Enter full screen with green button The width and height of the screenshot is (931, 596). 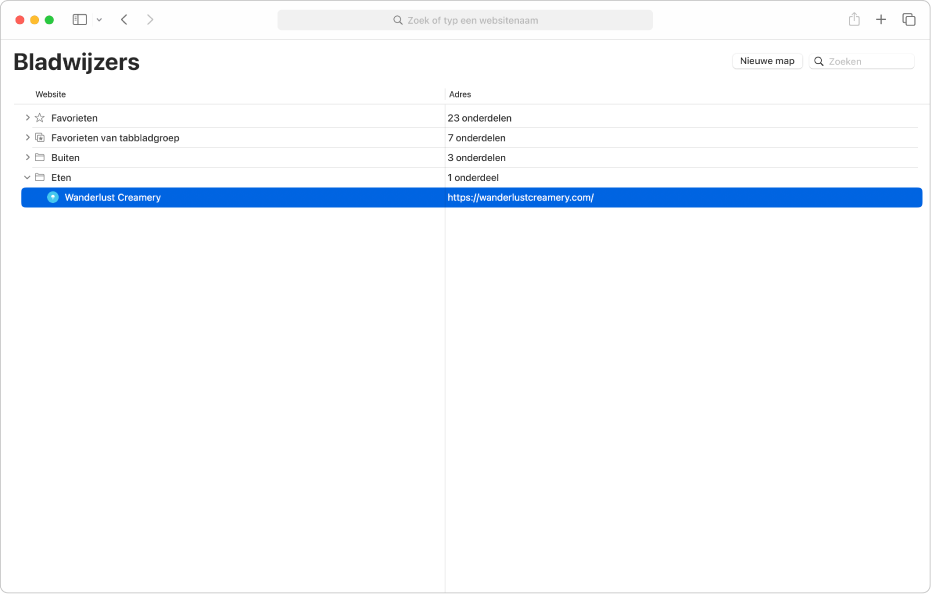pos(49,20)
